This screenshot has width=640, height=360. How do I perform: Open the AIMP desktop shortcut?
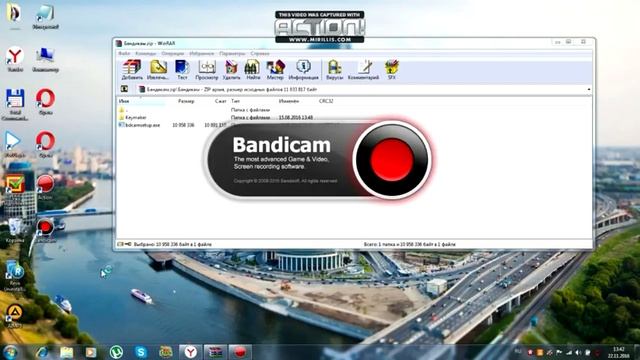click(15, 316)
